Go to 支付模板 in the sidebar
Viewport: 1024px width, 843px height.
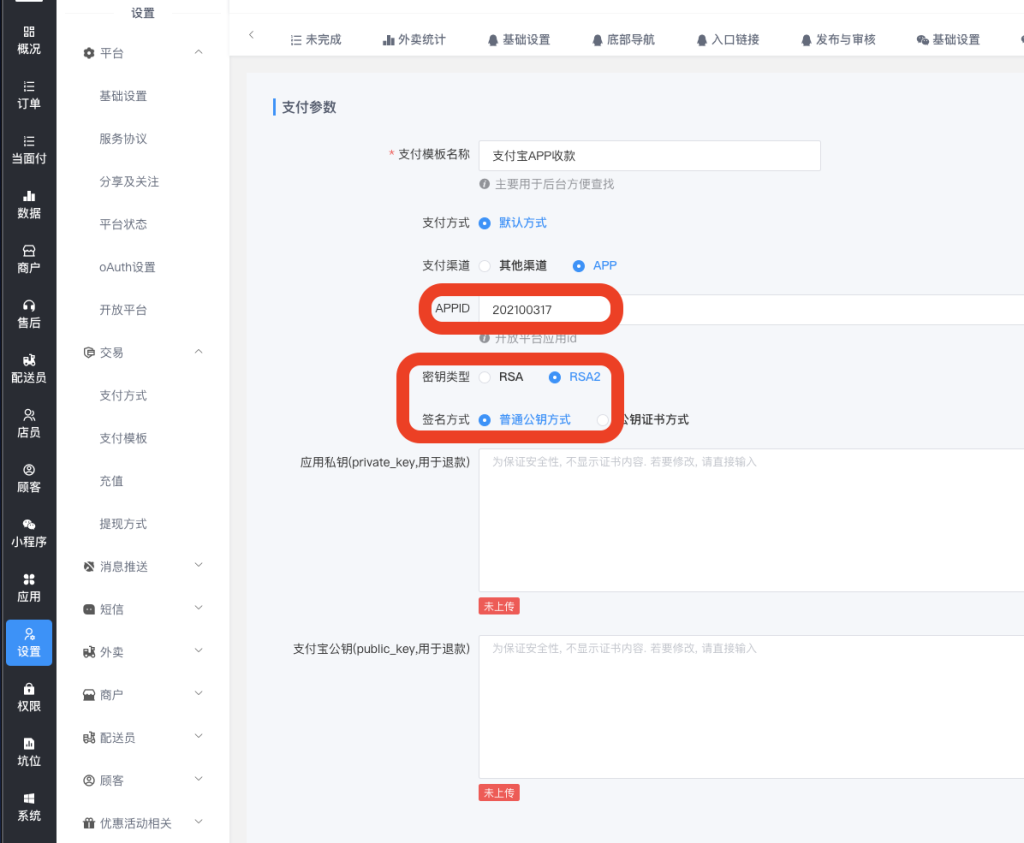(x=123, y=438)
